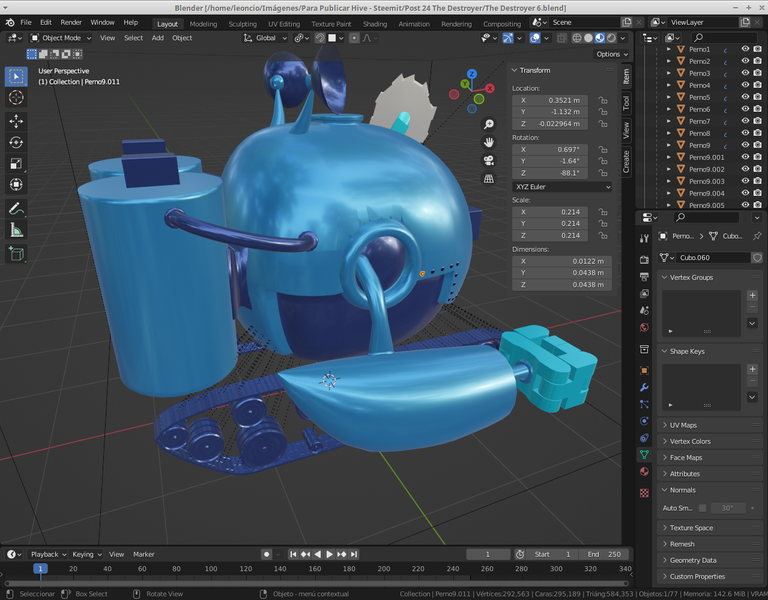Open the Material properties tab icon
768x600 pixels.
click(x=644, y=471)
